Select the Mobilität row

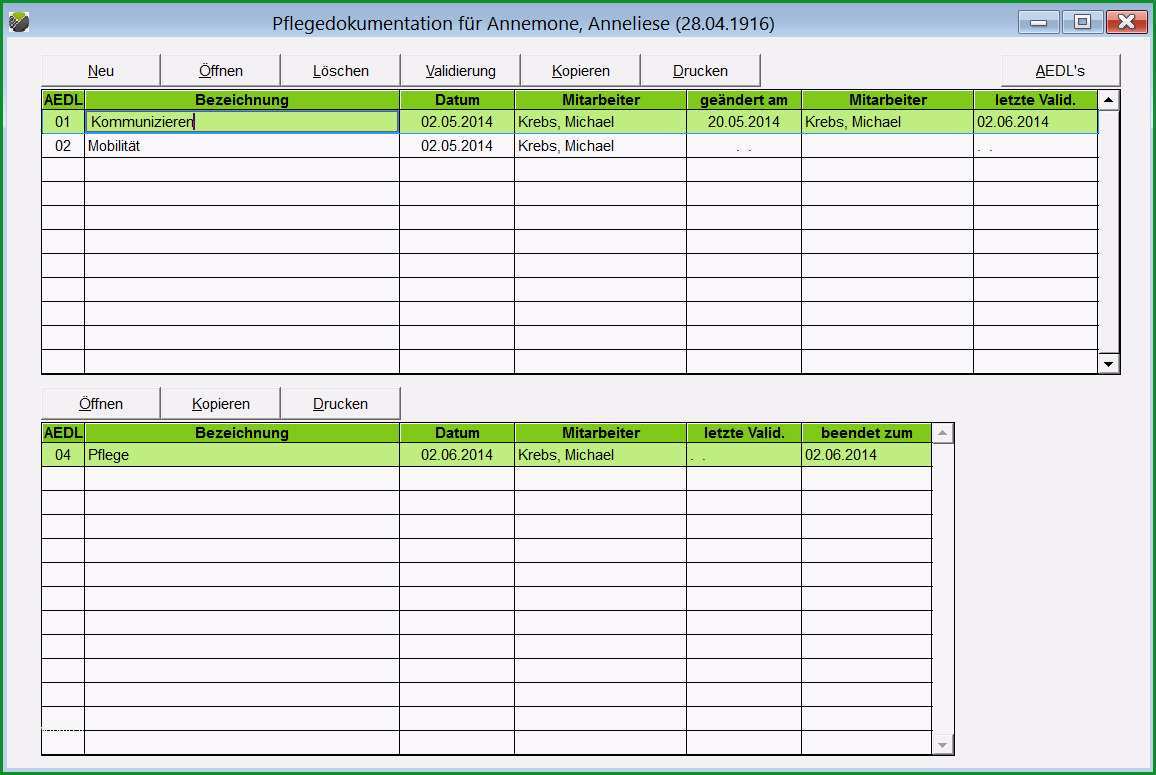click(569, 146)
